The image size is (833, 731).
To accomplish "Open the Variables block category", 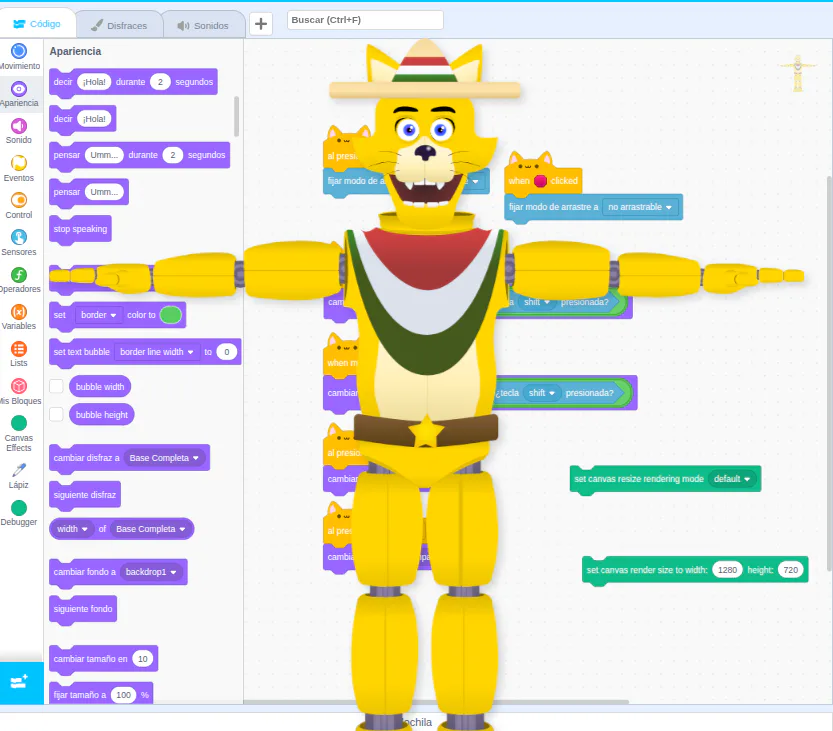I will 19,317.
